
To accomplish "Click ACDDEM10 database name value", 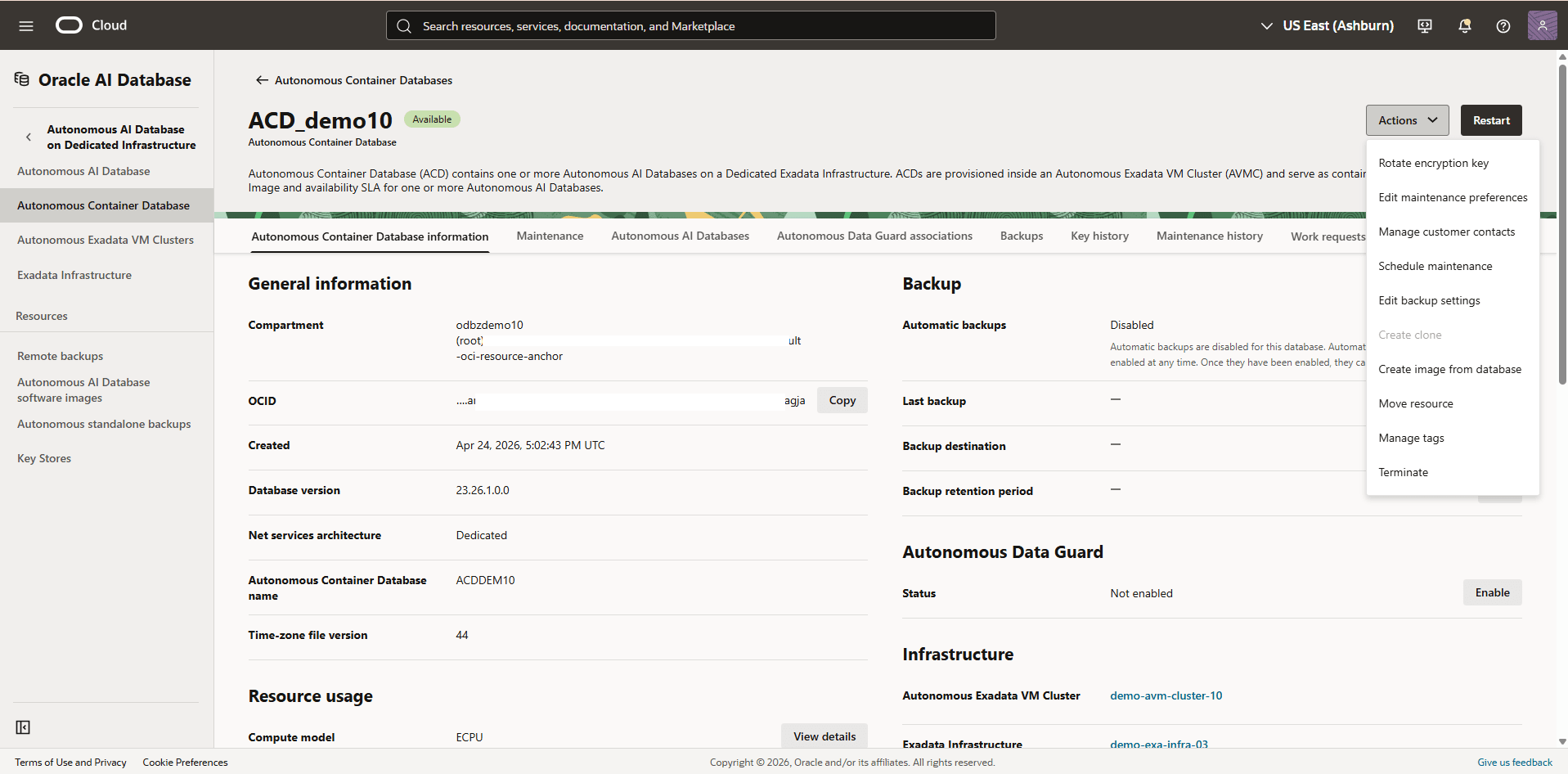I will click(x=485, y=580).
